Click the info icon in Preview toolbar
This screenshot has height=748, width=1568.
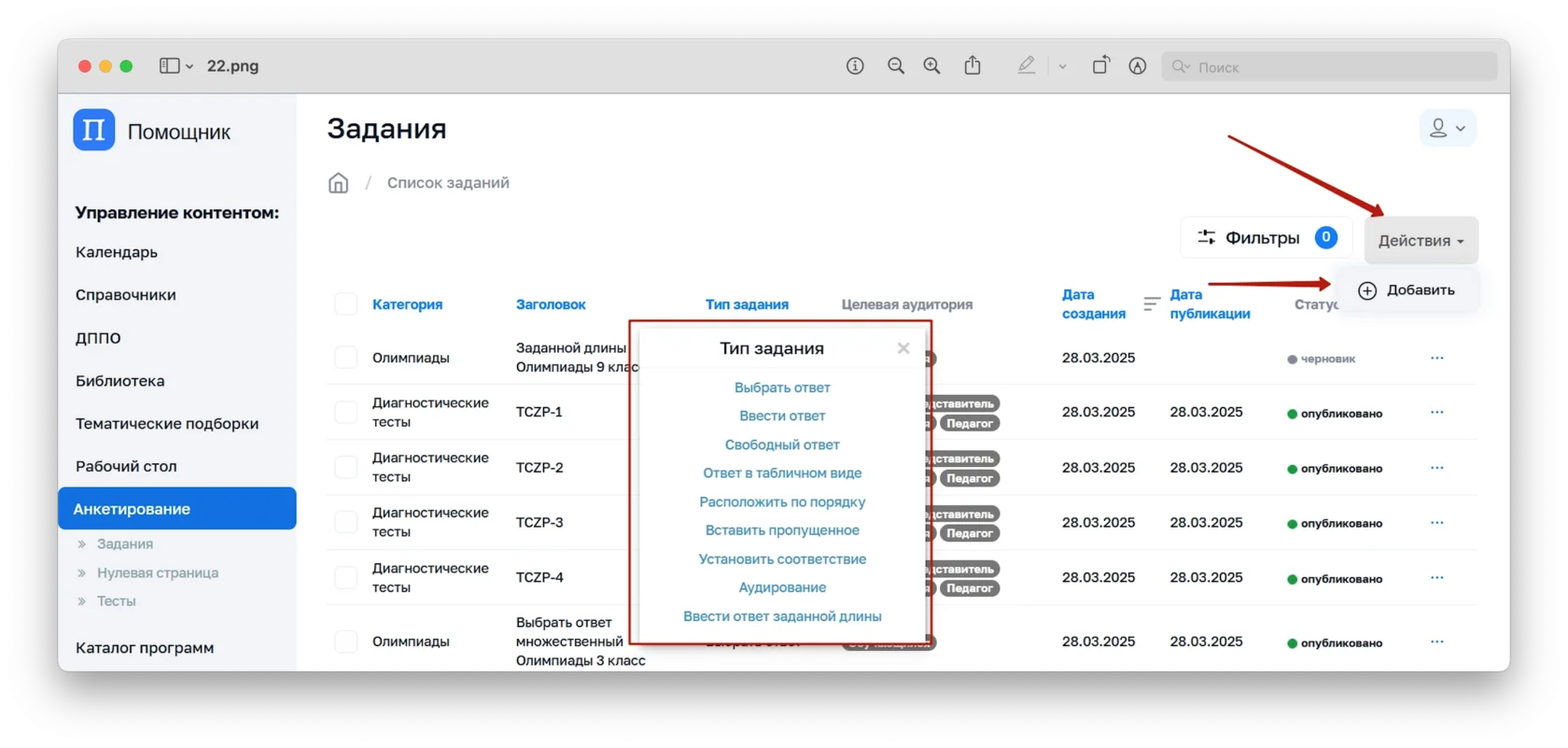pyautogui.click(x=855, y=66)
